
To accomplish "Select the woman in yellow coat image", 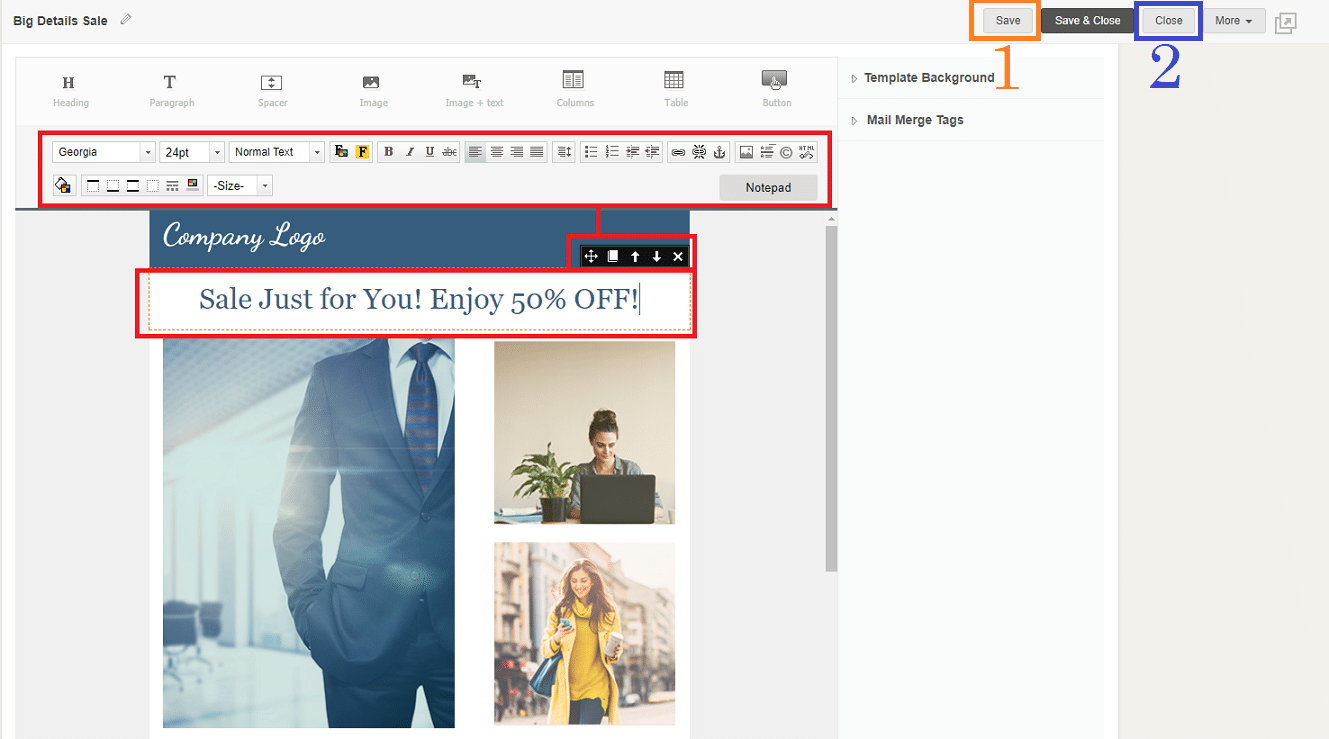I will coord(584,634).
